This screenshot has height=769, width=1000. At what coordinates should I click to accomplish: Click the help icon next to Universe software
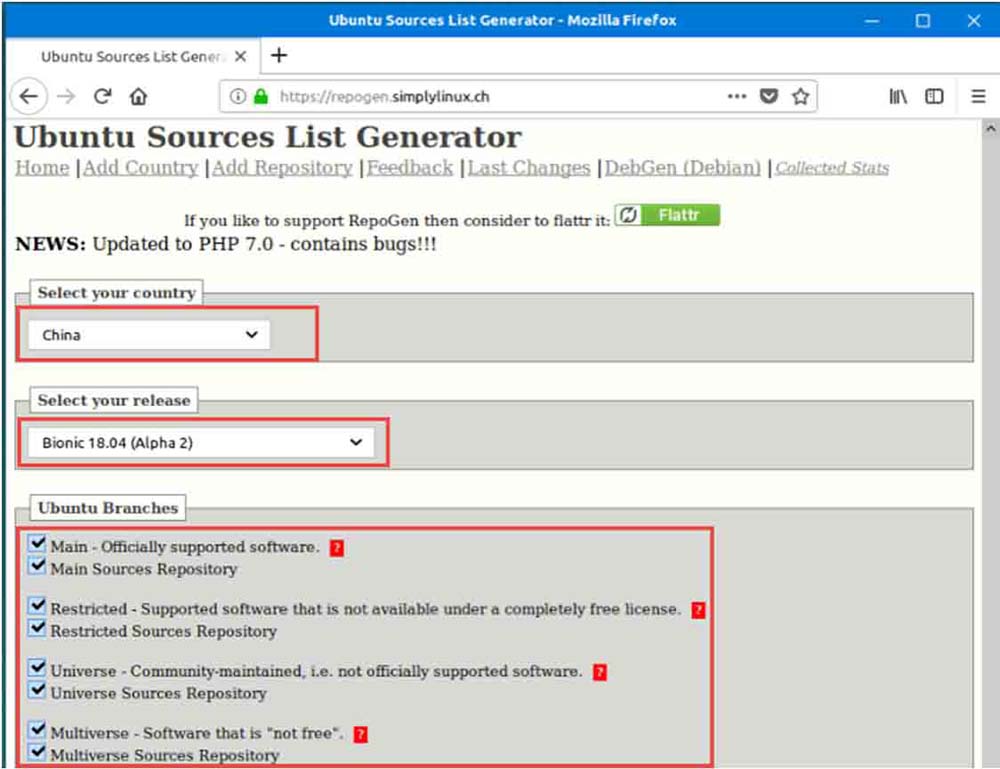tap(599, 672)
